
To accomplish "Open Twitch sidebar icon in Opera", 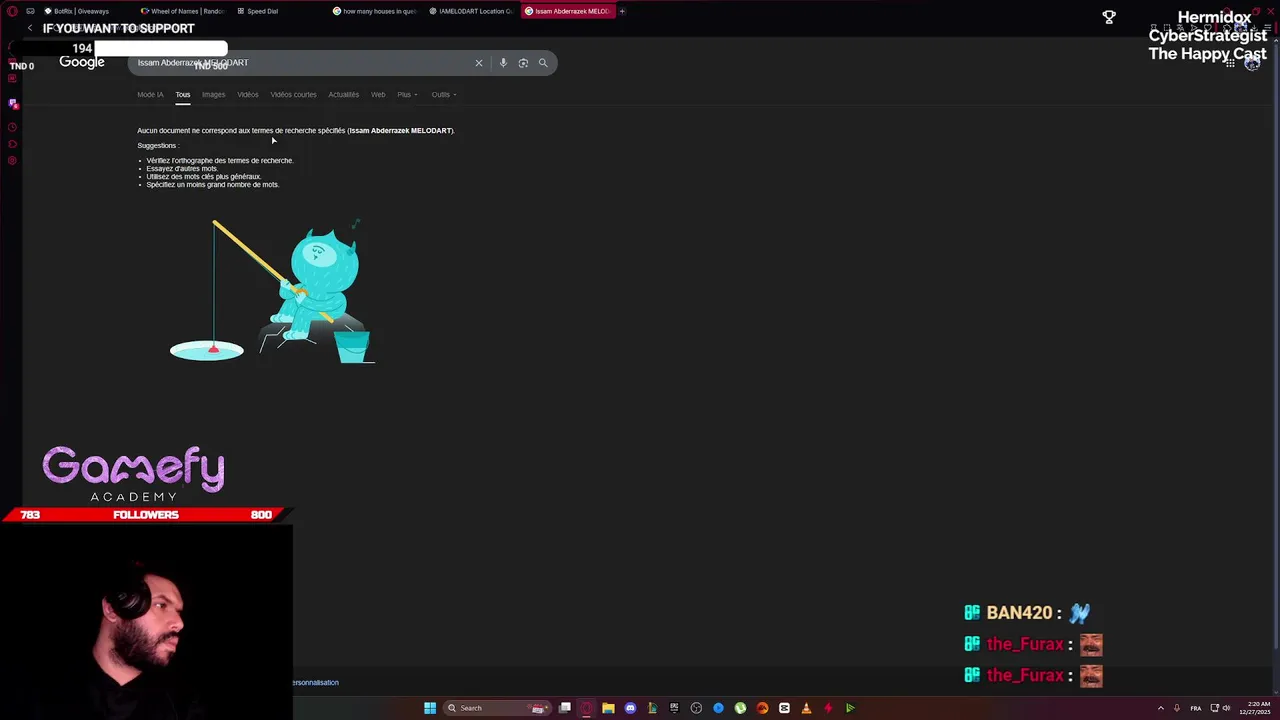I will click(13, 104).
